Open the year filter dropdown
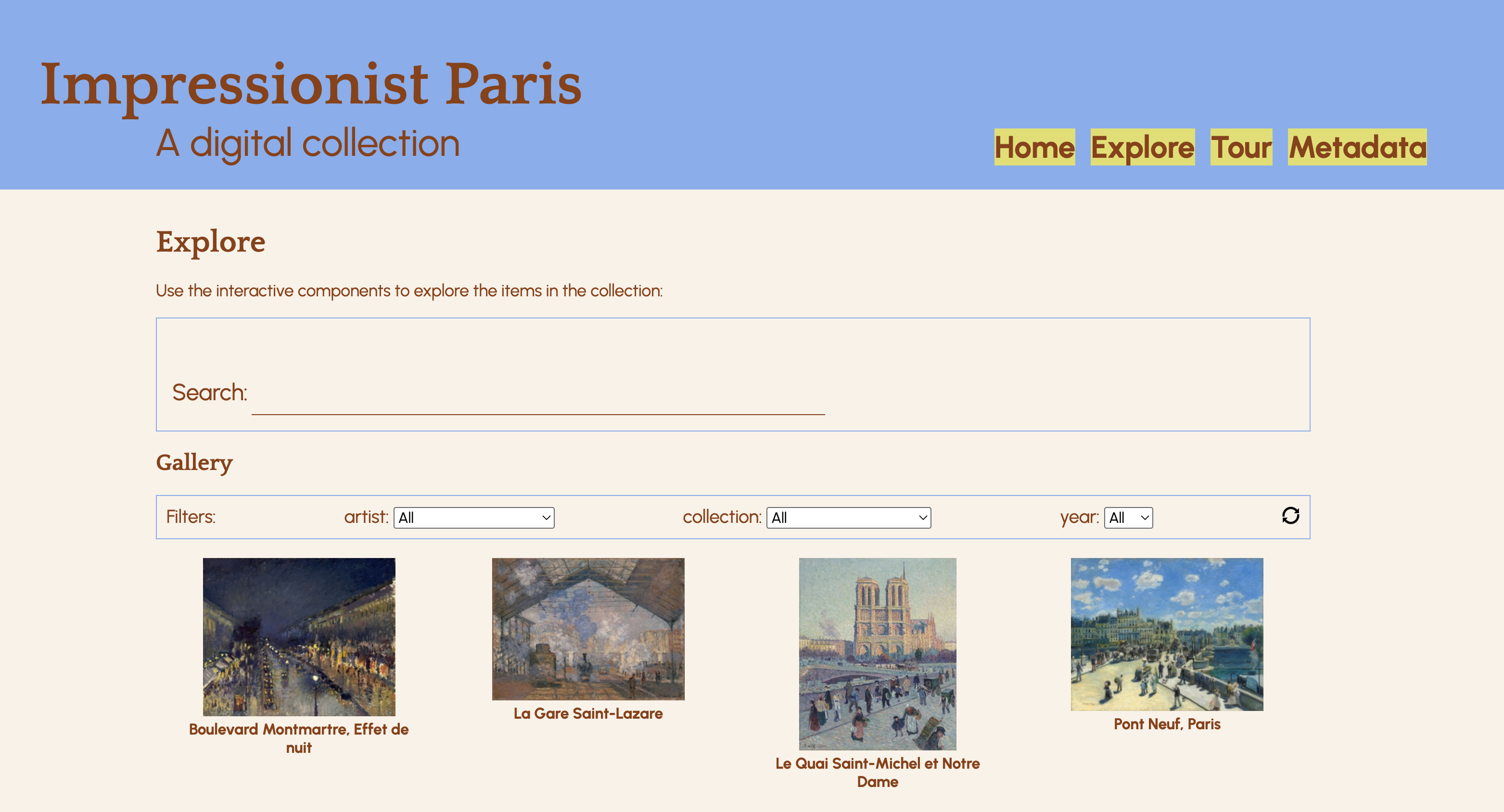 [x=1127, y=517]
